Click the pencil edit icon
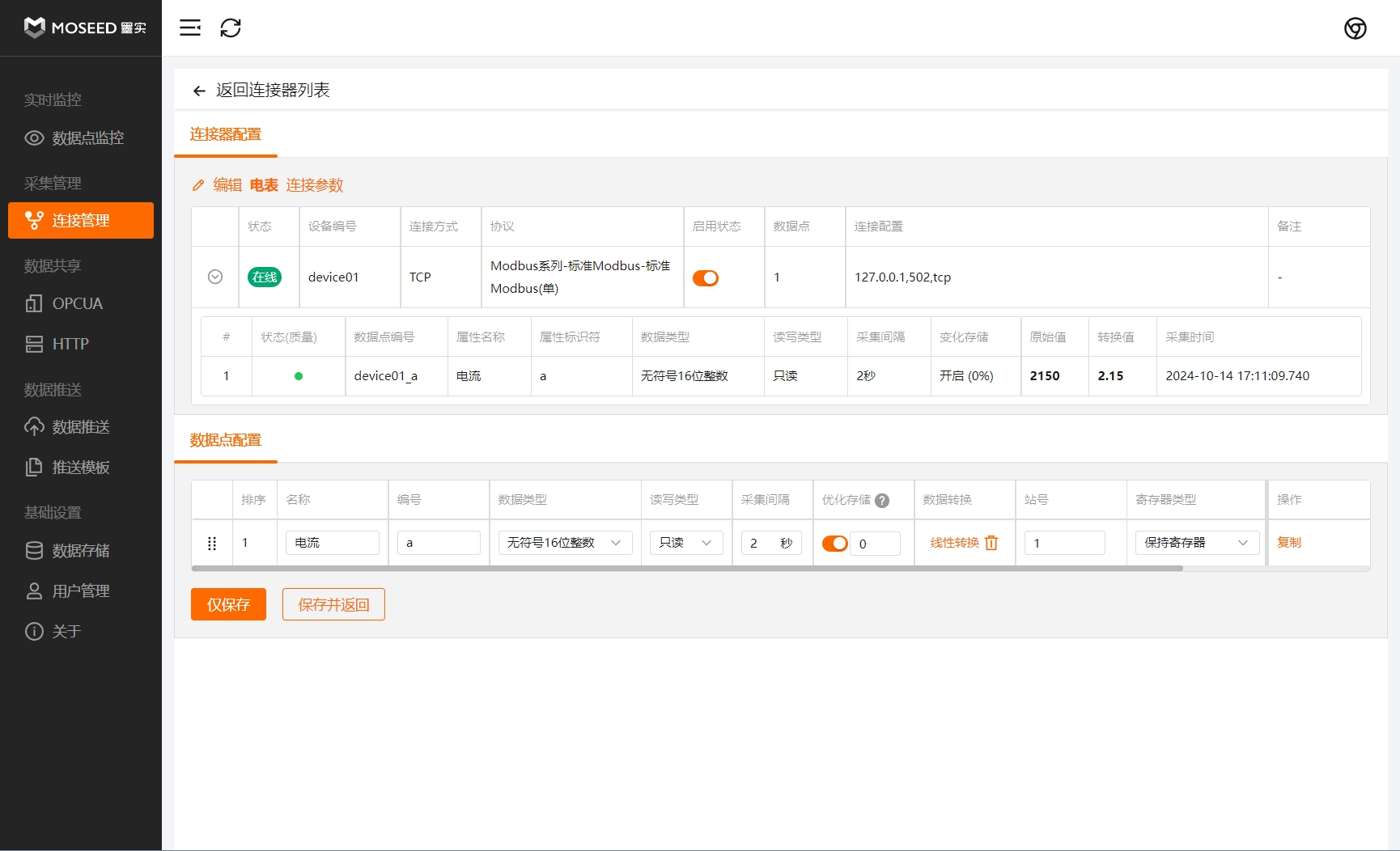Screen dimensions: 1400x851 (198, 185)
